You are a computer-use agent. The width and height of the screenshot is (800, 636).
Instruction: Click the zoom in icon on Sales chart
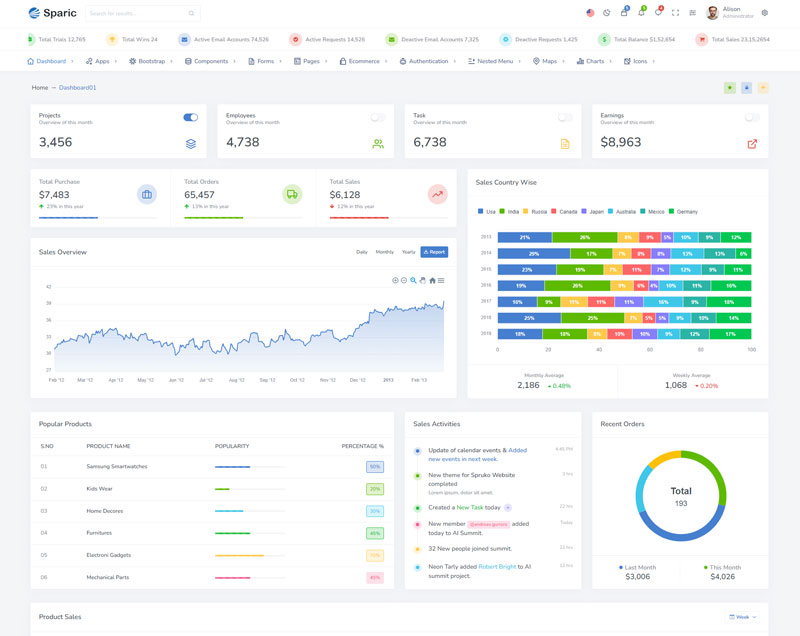click(x=395, y=280)
